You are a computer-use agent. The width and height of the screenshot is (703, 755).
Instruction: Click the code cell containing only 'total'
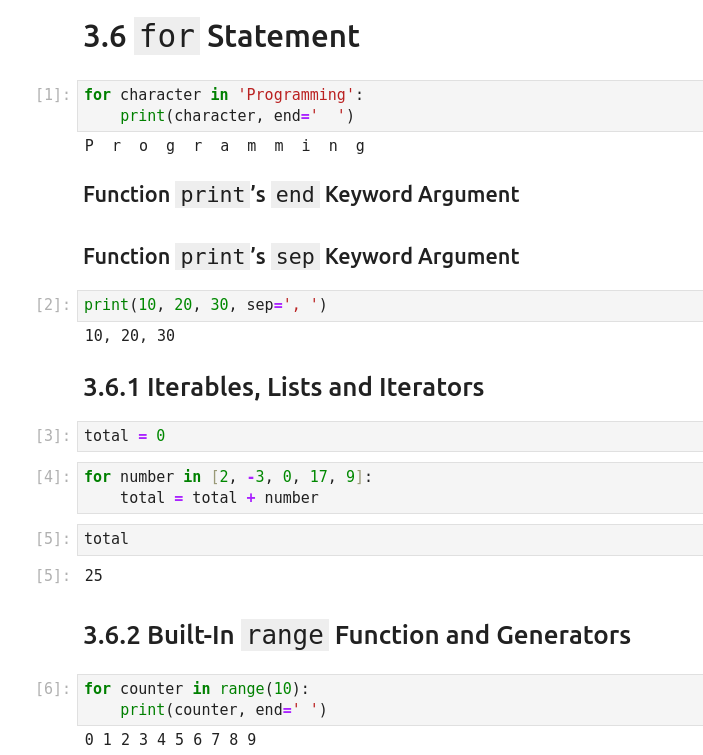coord(390,539)
